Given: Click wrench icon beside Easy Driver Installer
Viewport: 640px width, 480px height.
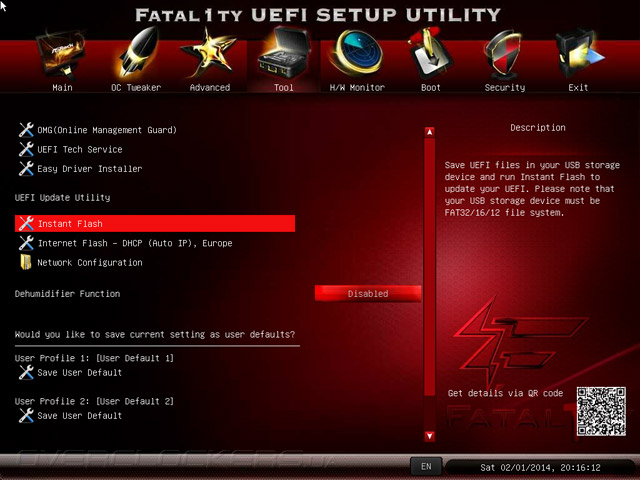Looking at the screenshot, I should point(26,169).
